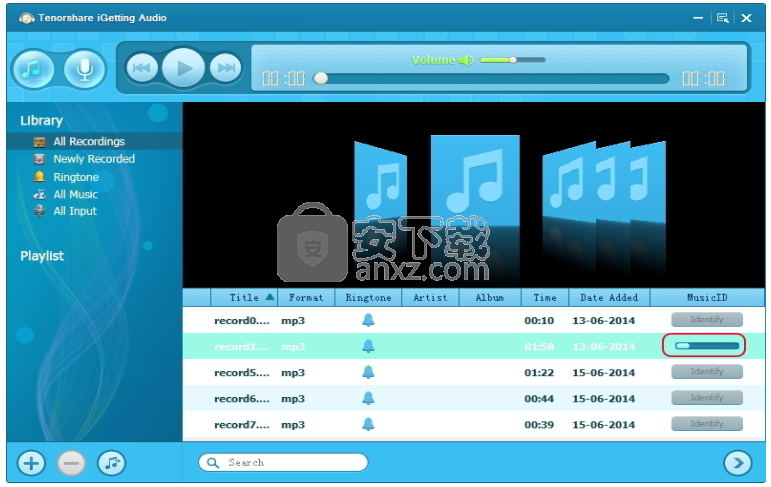Click the ringtone bell for record1
This screenshot has height=487, width=771.
pos(368,346)
